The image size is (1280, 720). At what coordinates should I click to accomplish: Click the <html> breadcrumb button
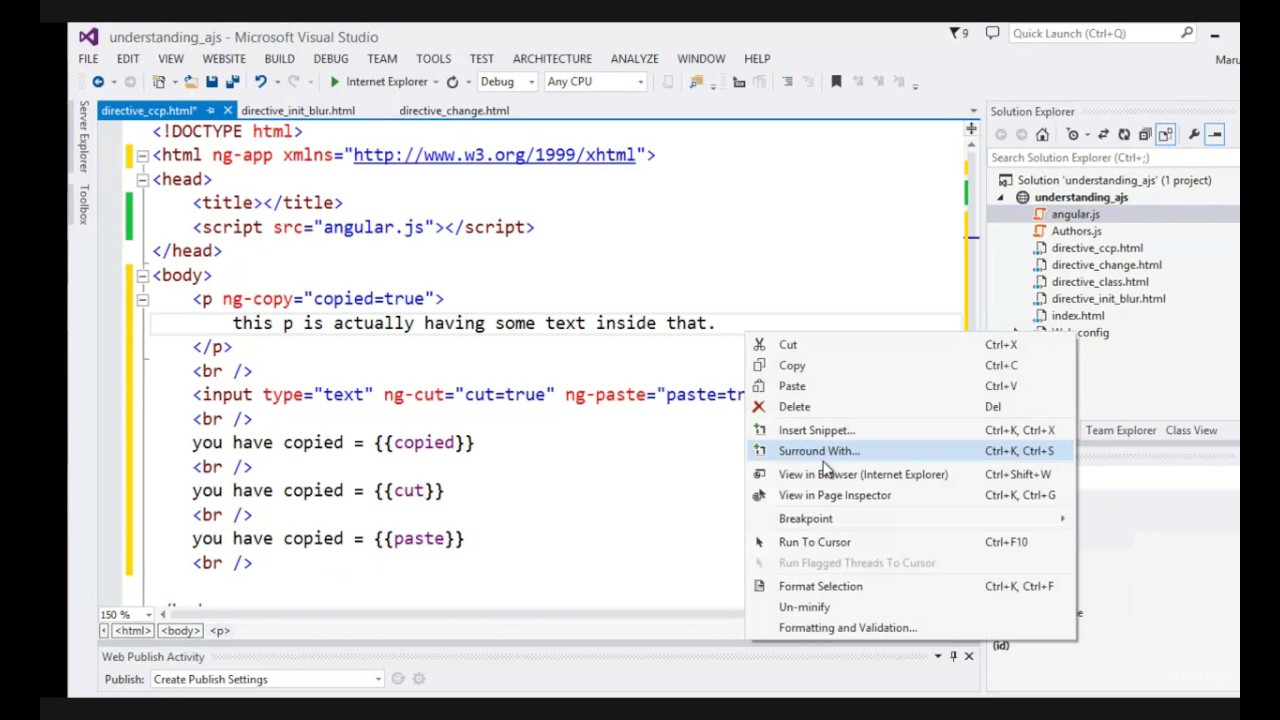tap(132, 631)
